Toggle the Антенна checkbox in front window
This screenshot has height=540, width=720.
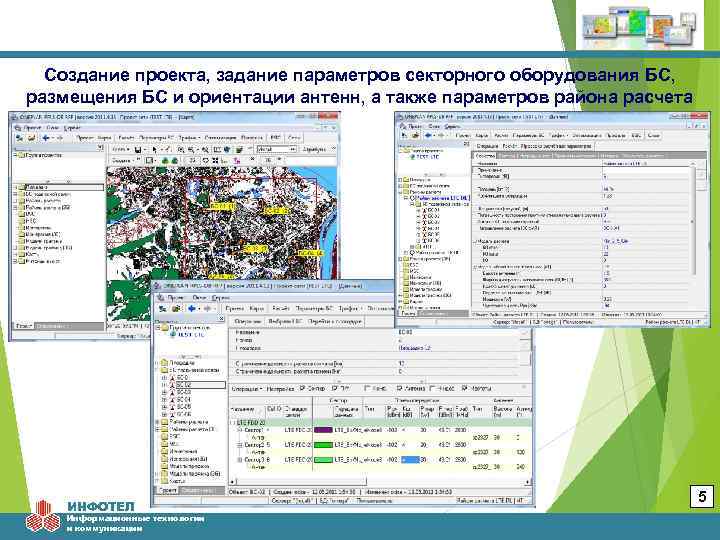(399, 388)
